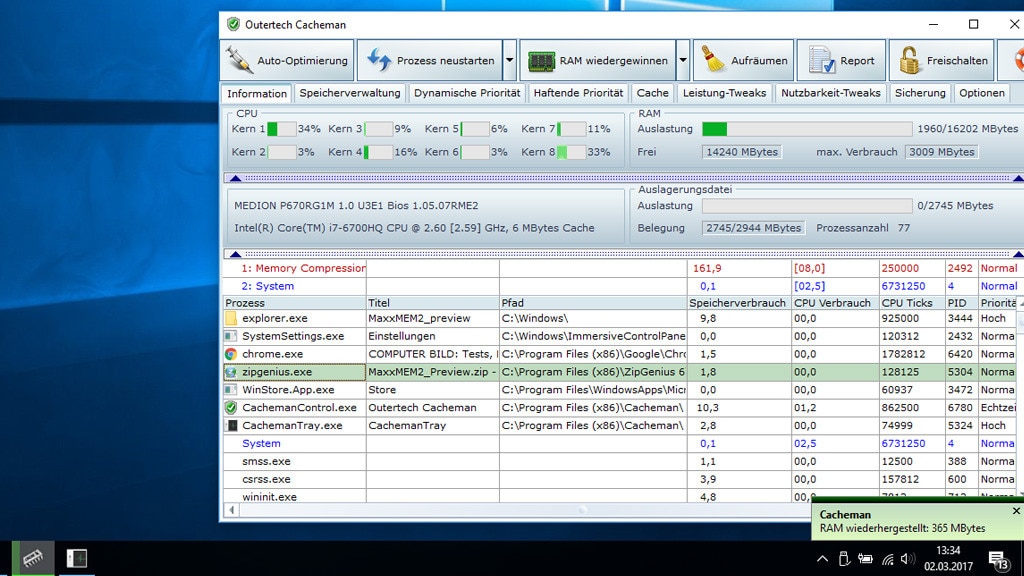This screenshot has width=1024, height=576.
Task: Click the USB safely remove tray icon
Action: [844, 559]
